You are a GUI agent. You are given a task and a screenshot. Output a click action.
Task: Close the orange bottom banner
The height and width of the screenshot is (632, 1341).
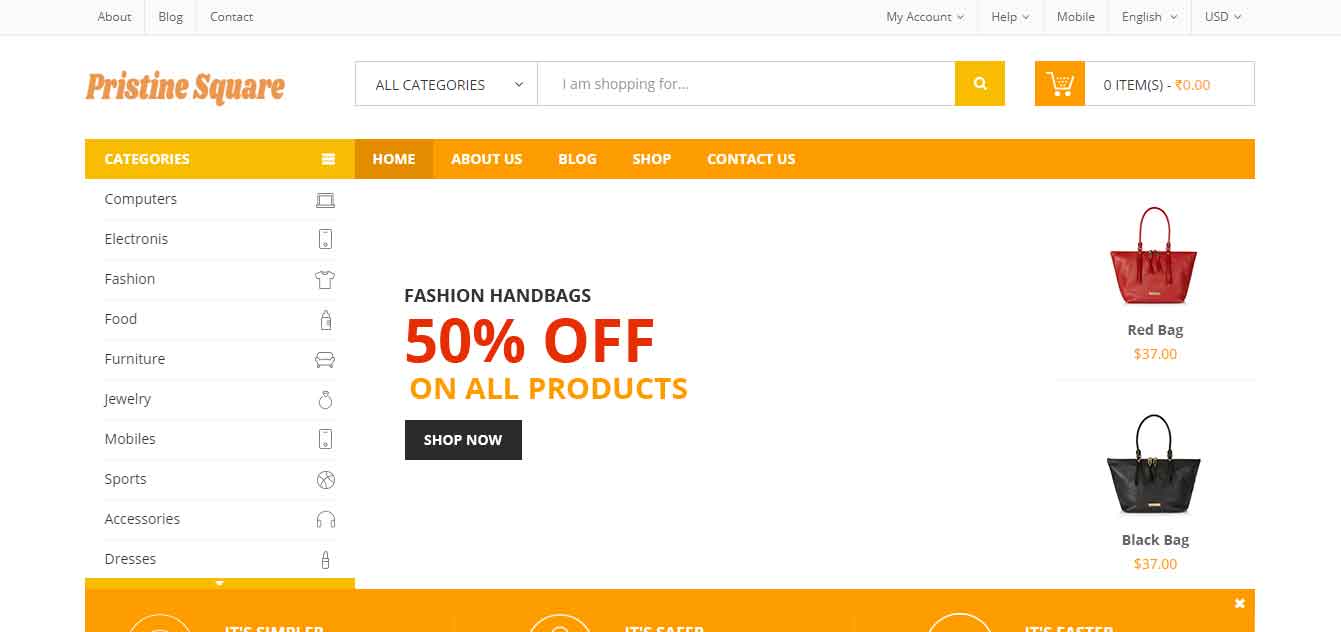[1240, 603]
